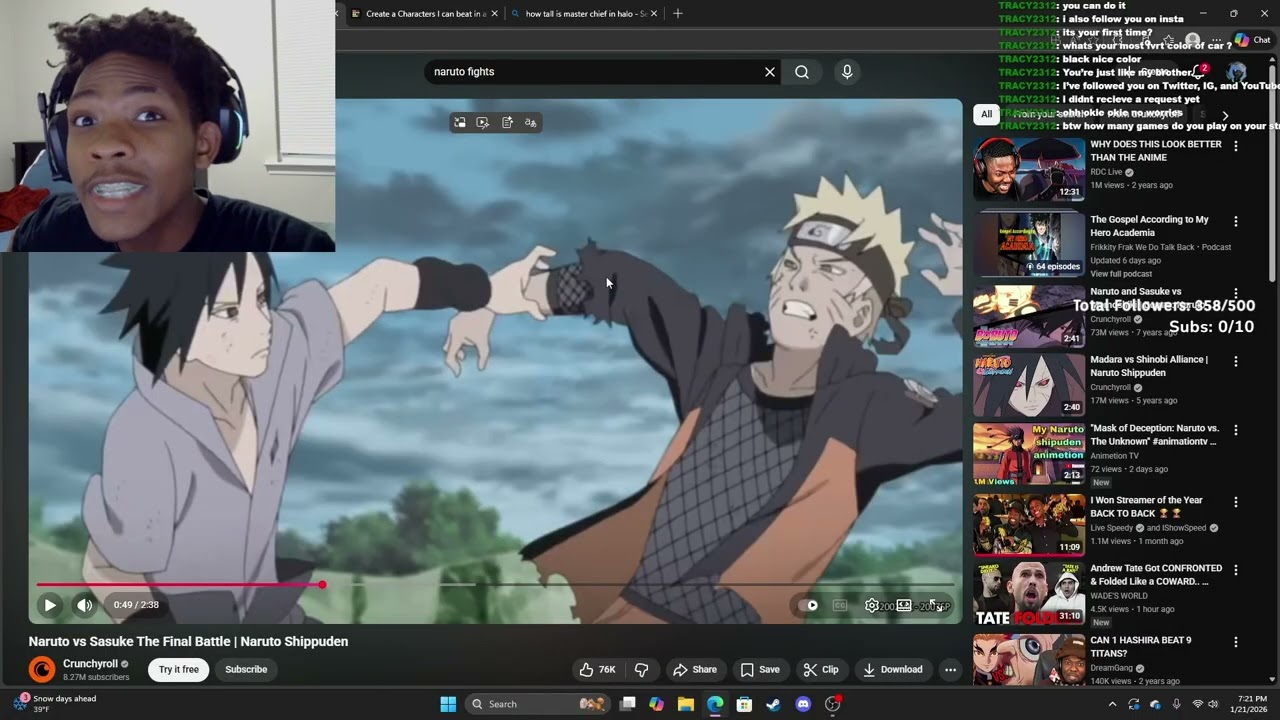Open video settings gear in player
Viewport: 1280px width, 720px height.
coord(872,605)
